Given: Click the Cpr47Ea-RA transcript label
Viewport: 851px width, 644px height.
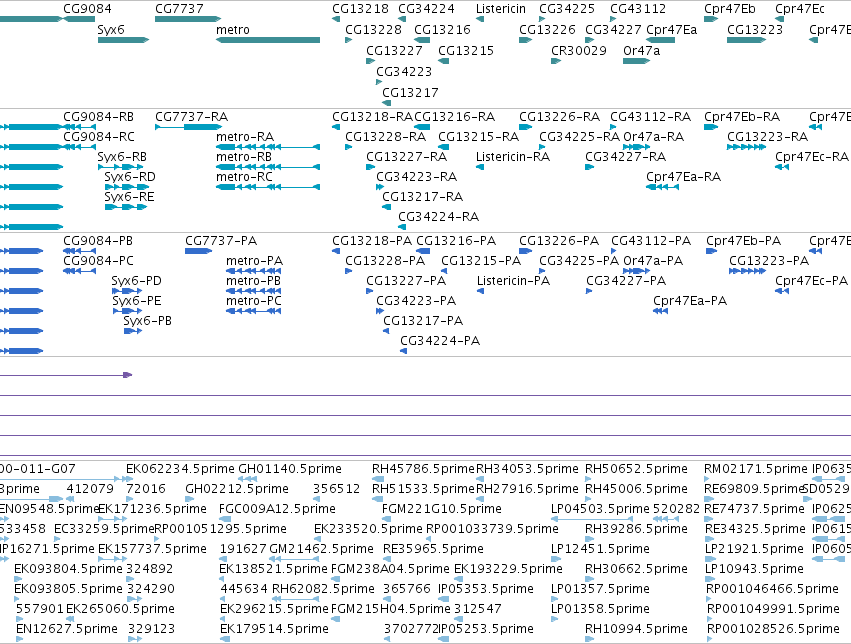Looking at the screenshot, I should [683, 177].
